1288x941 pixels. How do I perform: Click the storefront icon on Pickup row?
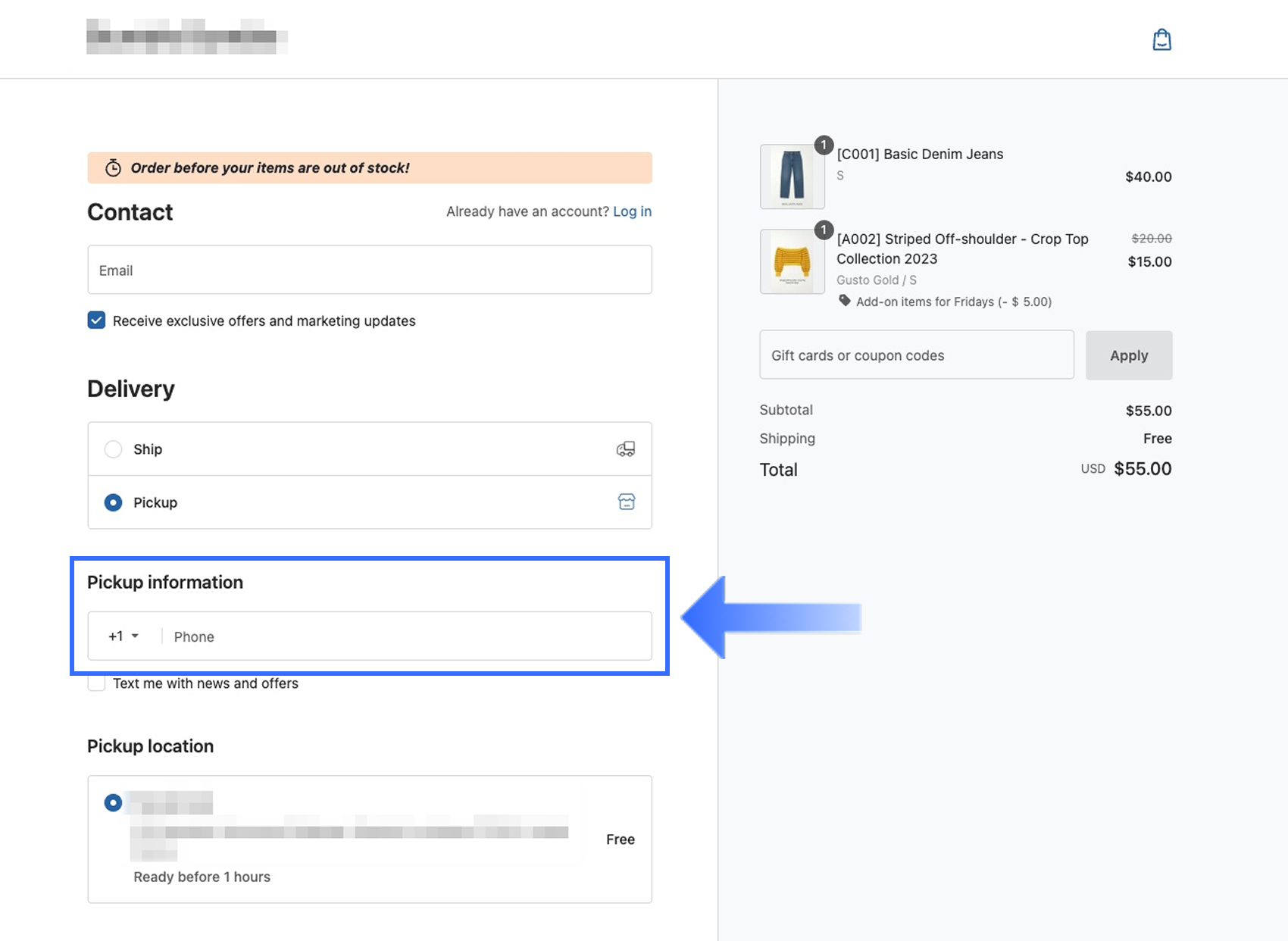[627, 502]
